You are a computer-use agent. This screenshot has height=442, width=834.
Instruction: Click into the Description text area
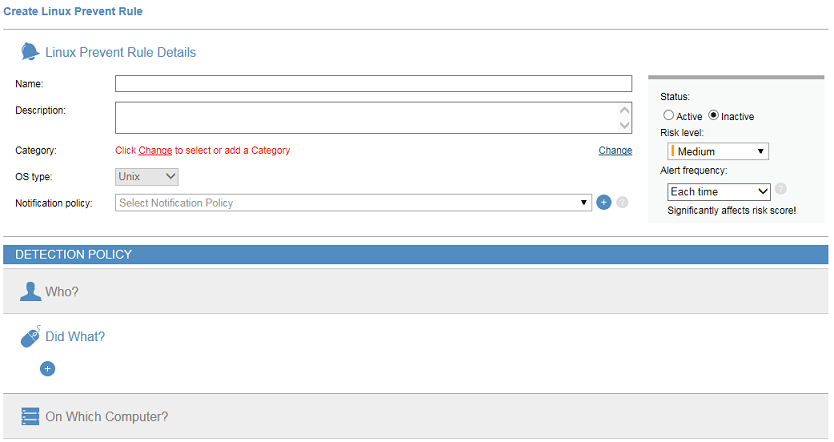tap(366, 117)
